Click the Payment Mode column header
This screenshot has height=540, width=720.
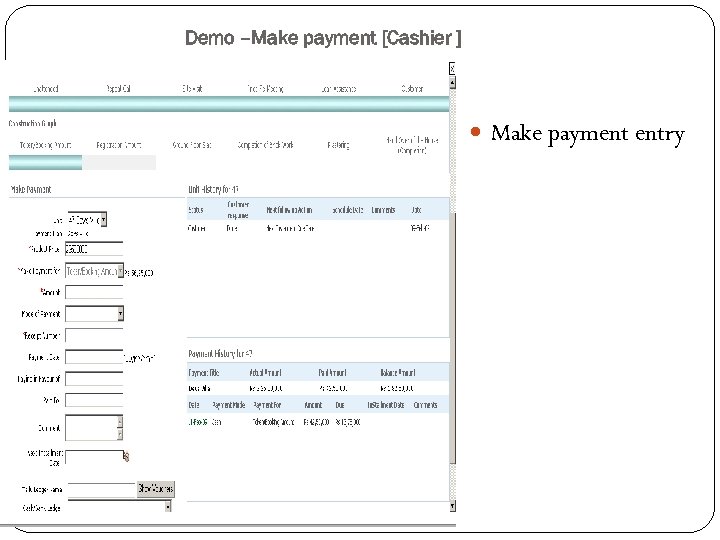[x=229, y=405]
